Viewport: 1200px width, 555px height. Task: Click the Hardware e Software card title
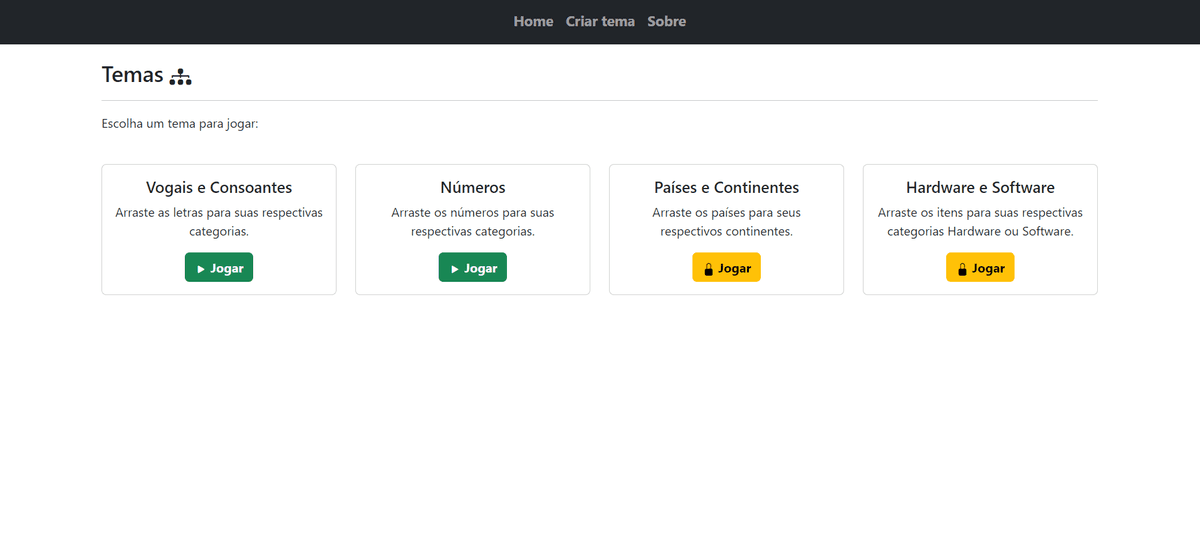pos(980,187)
